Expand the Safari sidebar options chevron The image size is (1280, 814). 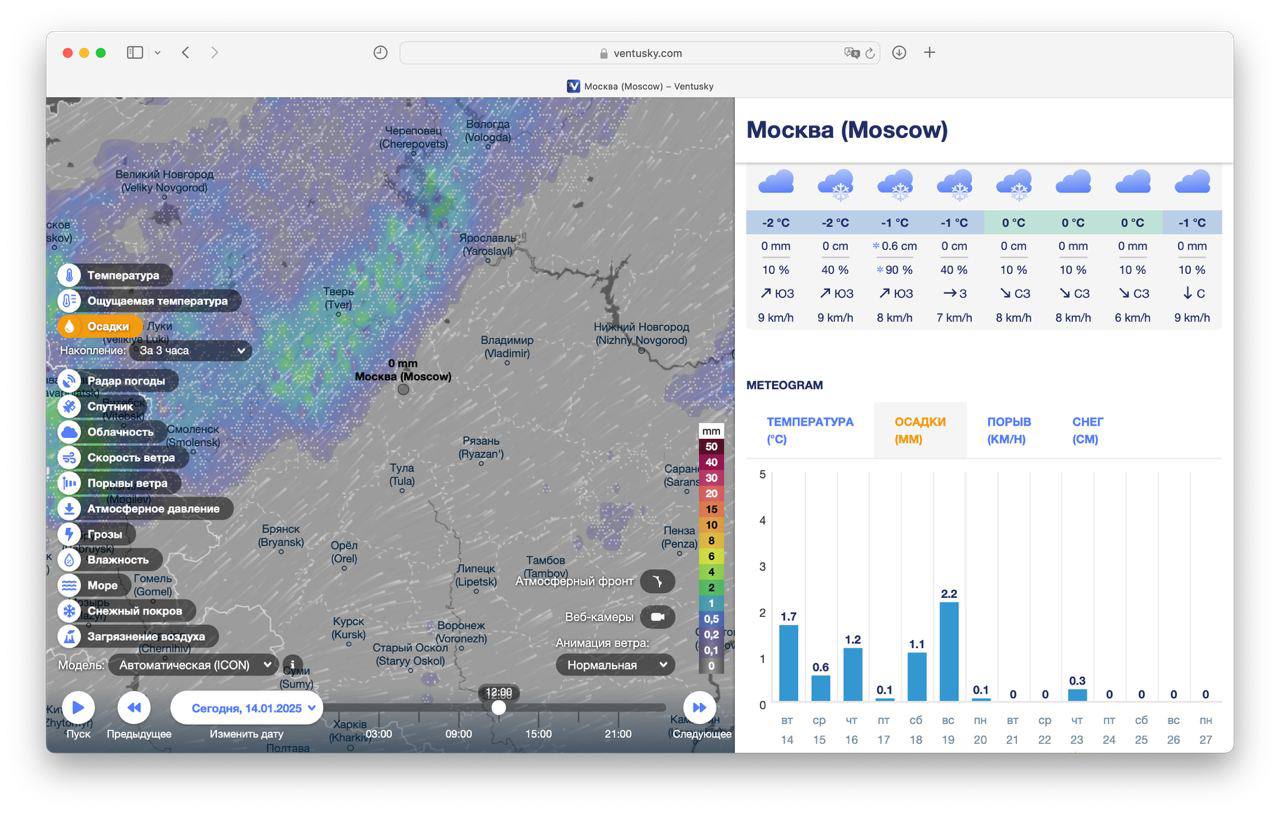point(157,53)
